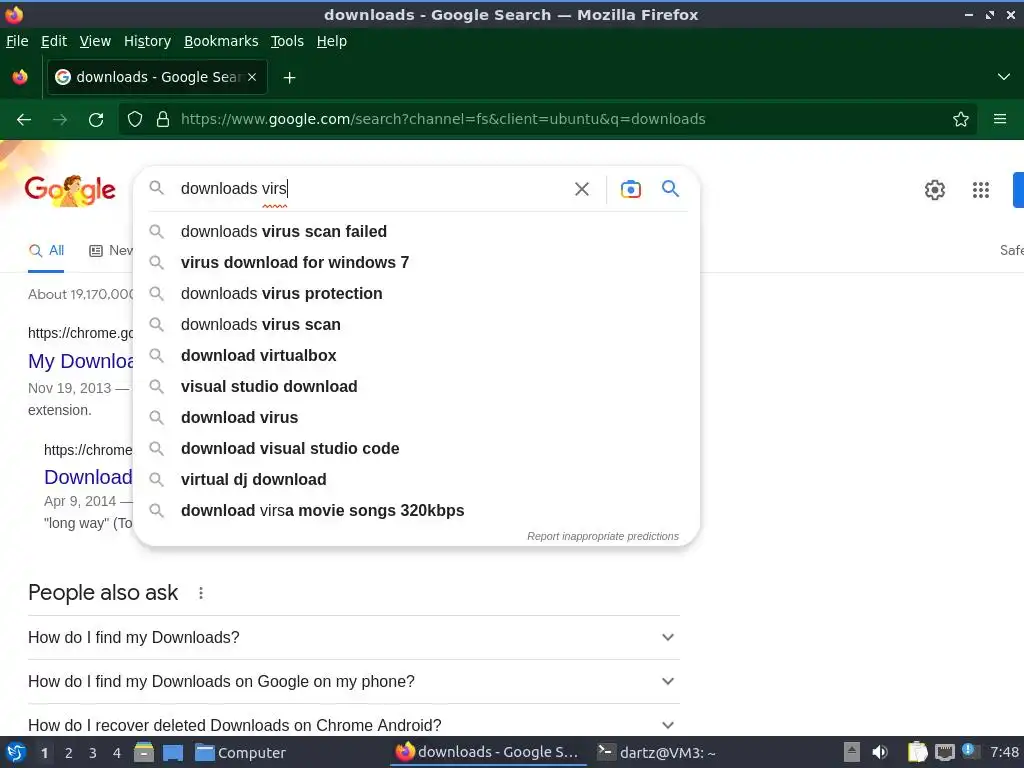Choose 'download virsa movie songs 320kbps' suggestion
1024x768 pixels.
click(417, 511)
